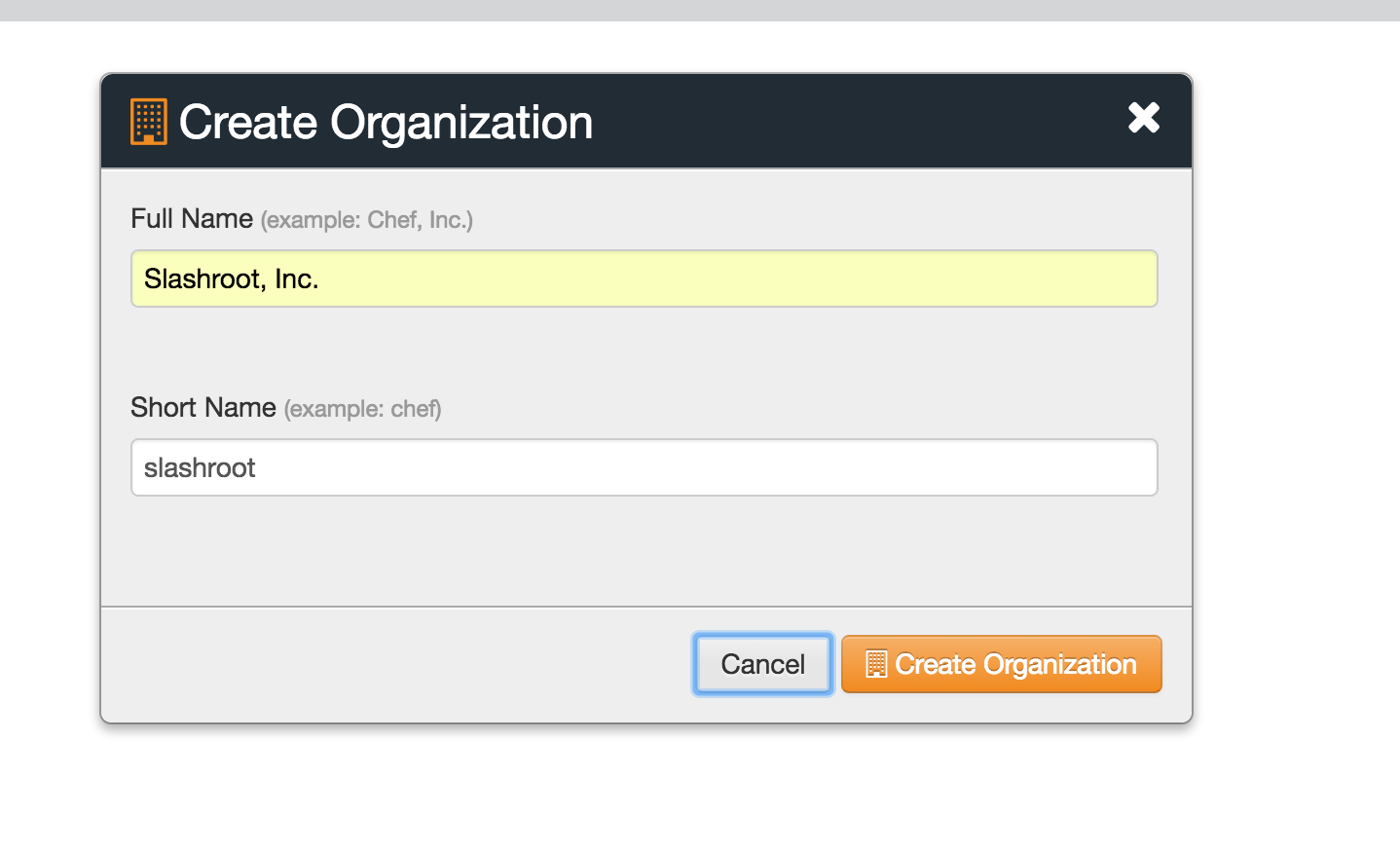
Task: Click the orange organization icon beside the title
Action: tap(148, 121)
